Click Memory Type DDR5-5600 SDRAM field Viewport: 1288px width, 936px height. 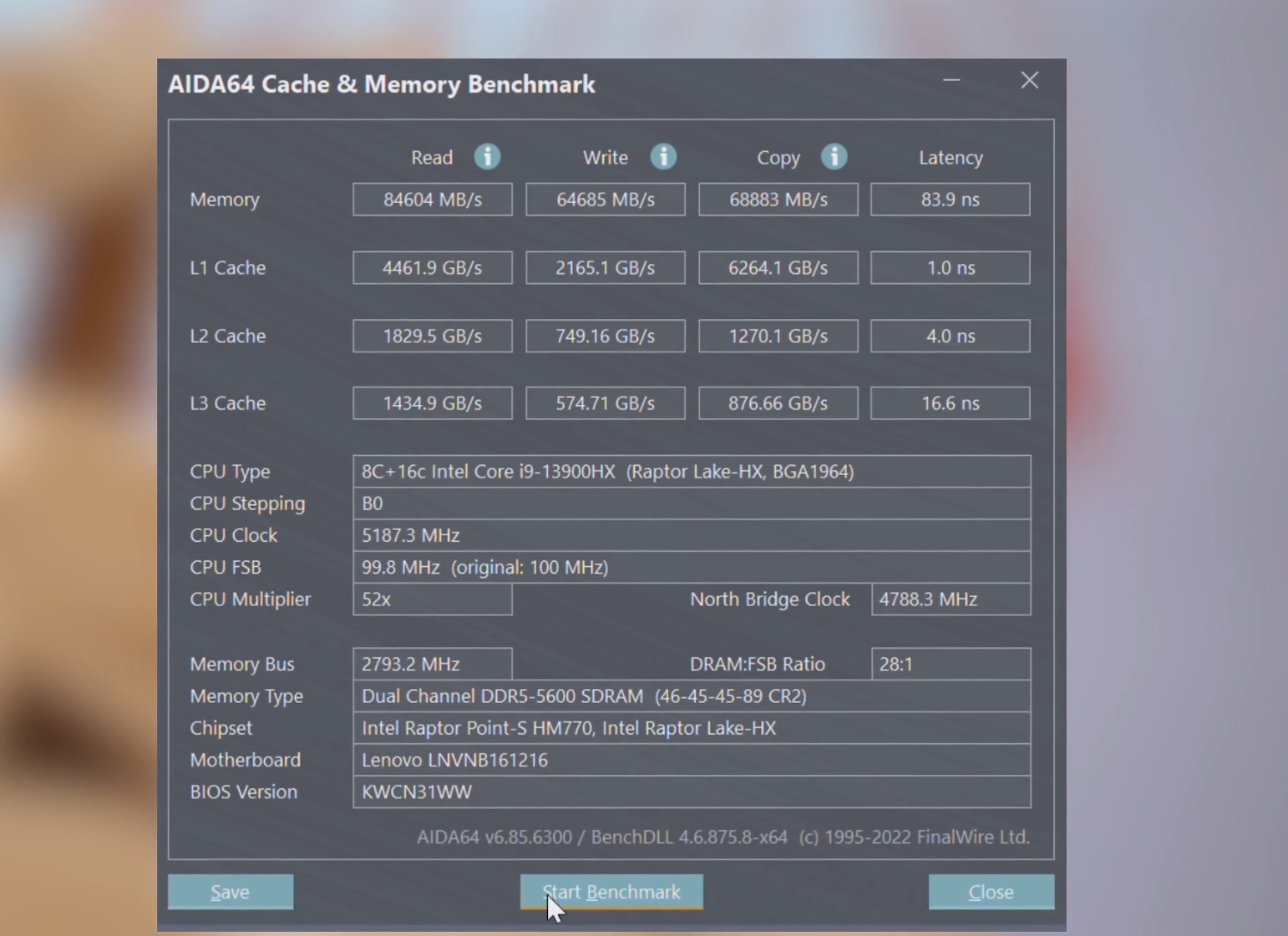tap(692, 696)
